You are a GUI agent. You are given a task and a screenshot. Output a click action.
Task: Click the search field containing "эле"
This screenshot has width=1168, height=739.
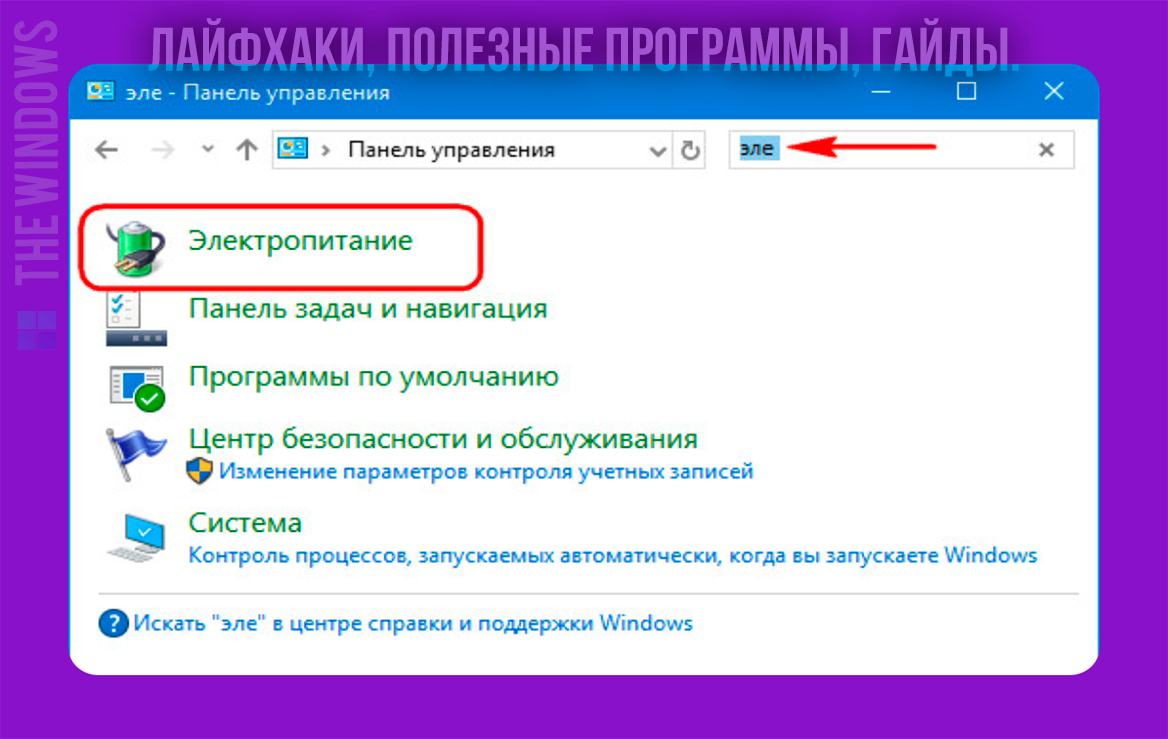coord(901,150)
